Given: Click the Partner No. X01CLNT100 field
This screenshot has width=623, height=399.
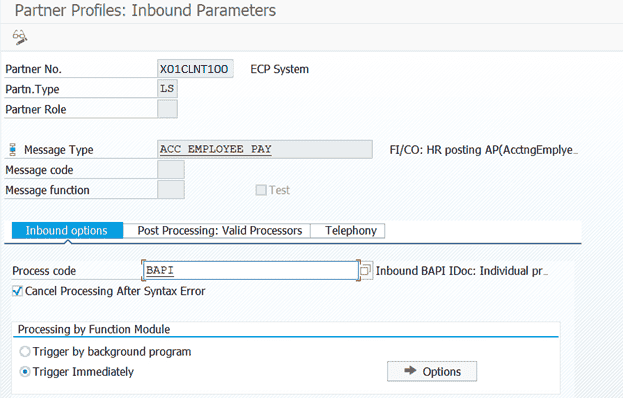Looking at the screenshot, I should click(x=195, y=69).
